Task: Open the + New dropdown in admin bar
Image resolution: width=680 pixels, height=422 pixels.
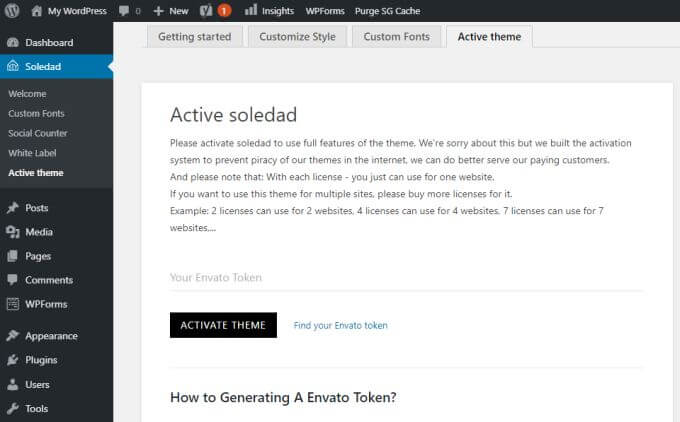Action: [x=171, y=11]
